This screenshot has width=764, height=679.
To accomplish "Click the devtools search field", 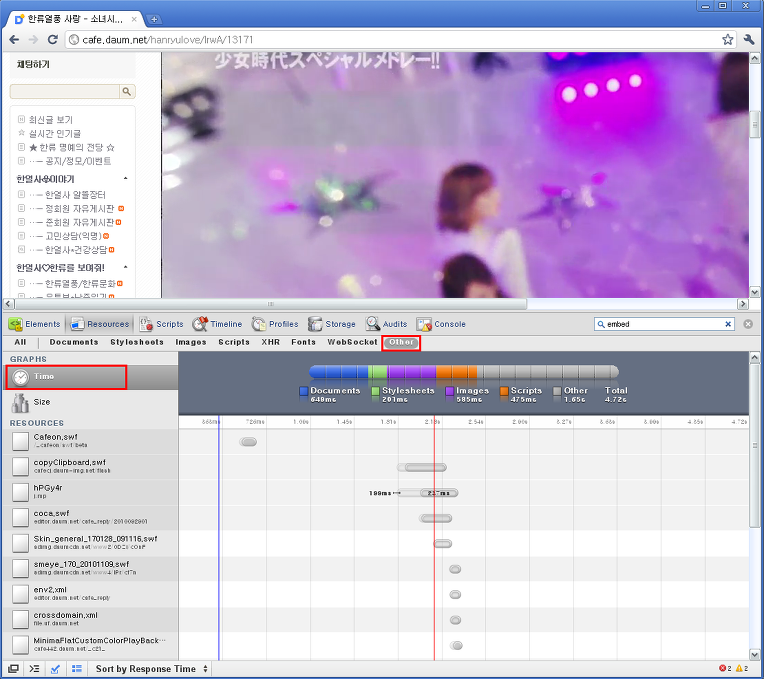I will tap(665, 324).
